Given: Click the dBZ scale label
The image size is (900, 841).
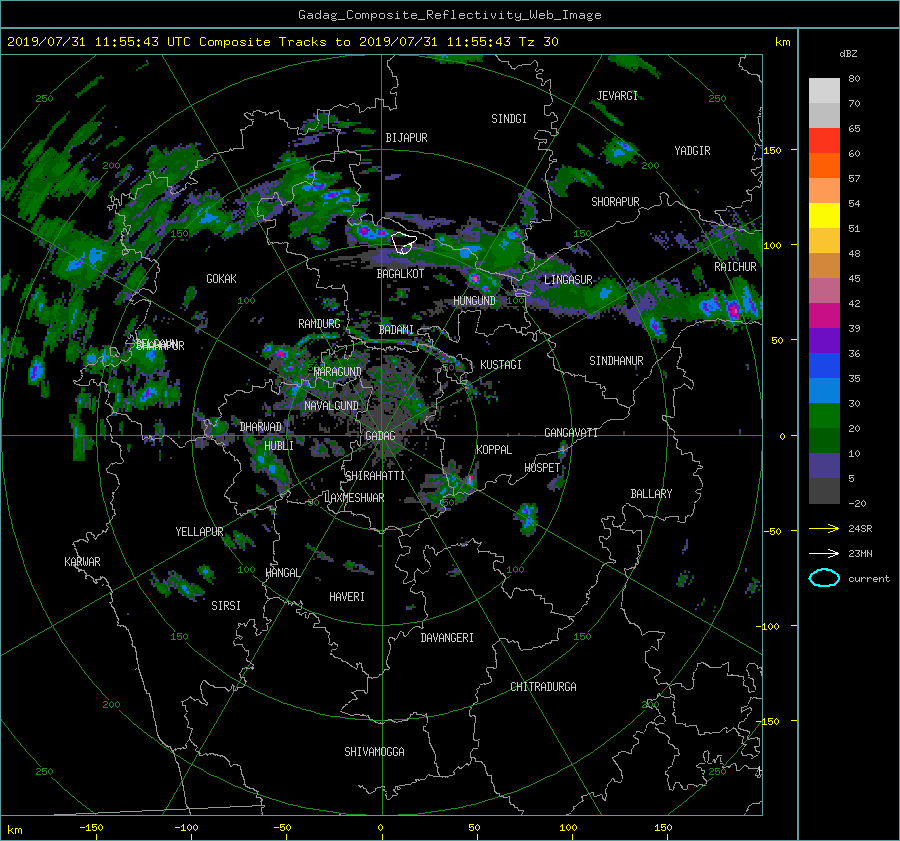Looking at the screenshot, I should click(848, 53).
